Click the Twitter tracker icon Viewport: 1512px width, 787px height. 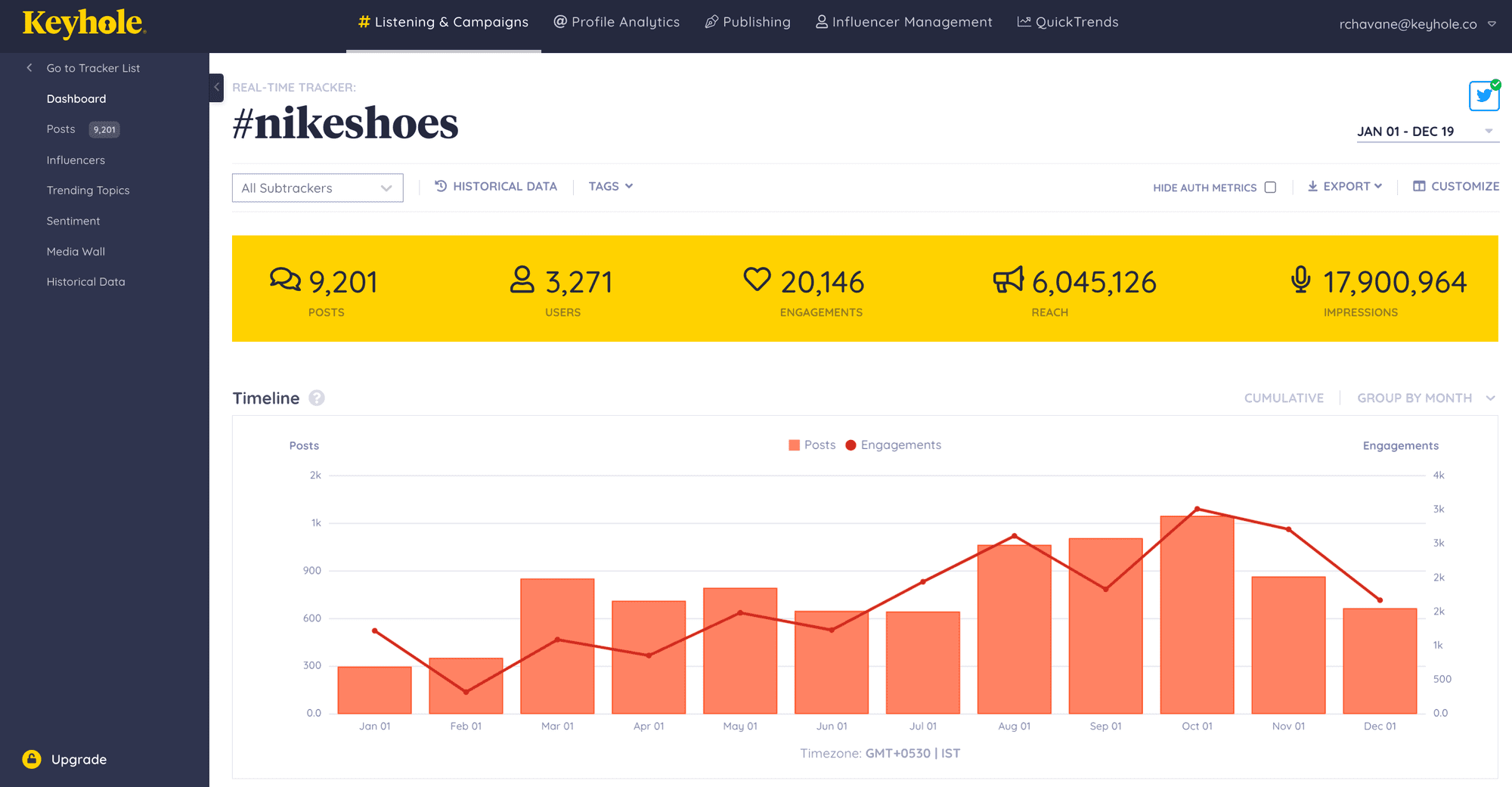1484,96
